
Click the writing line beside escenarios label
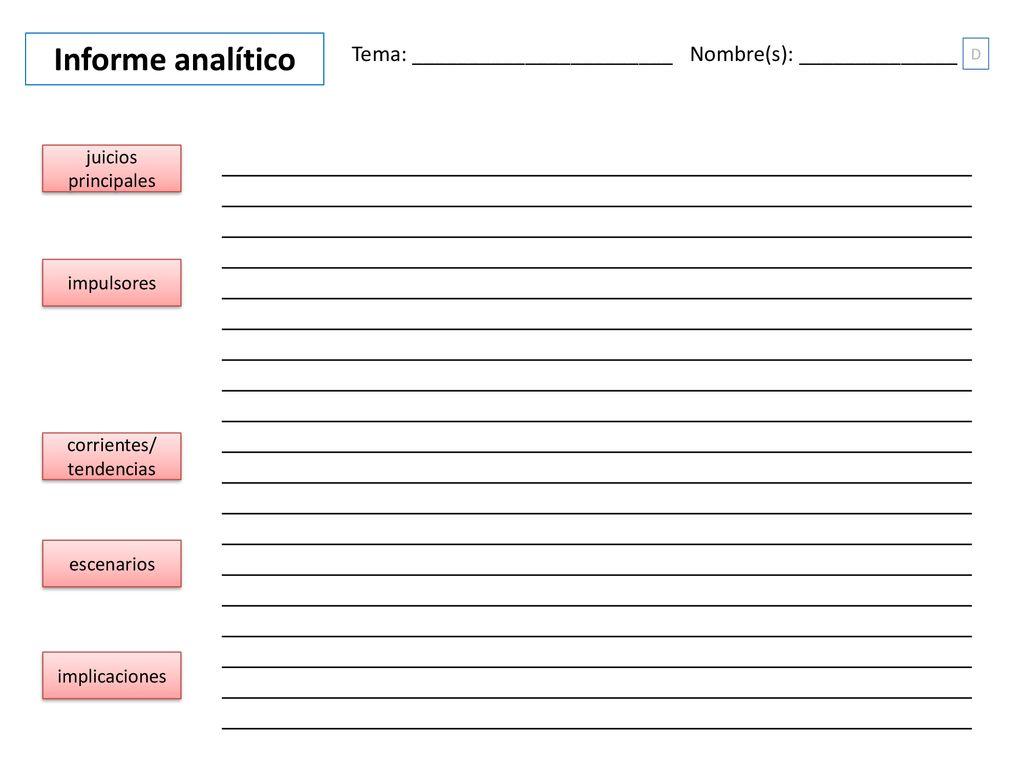[x=596, y=575]
